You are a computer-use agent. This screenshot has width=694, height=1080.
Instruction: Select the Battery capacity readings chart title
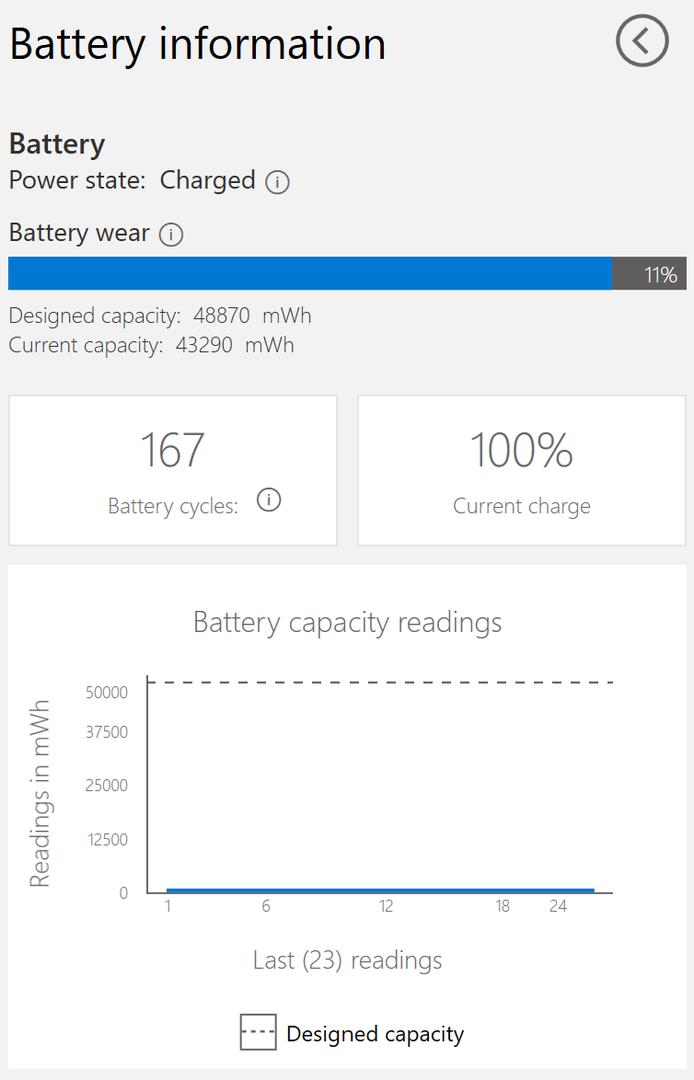click(347, 622)
